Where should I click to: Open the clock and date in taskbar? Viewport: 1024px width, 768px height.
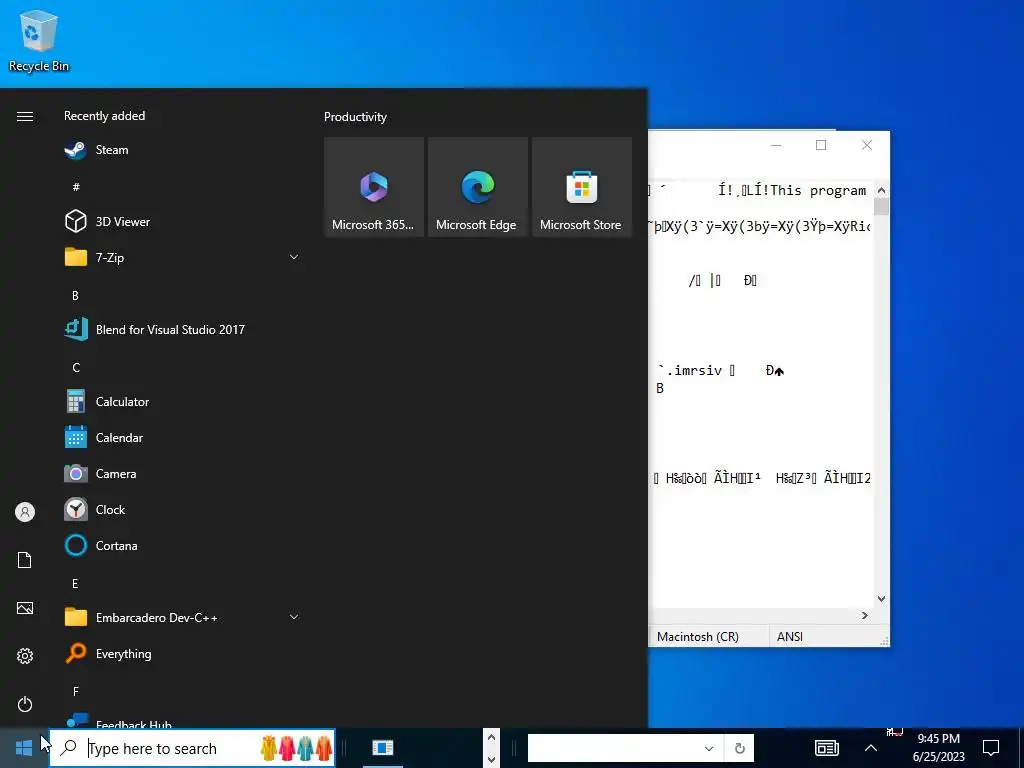click(938, 748)
